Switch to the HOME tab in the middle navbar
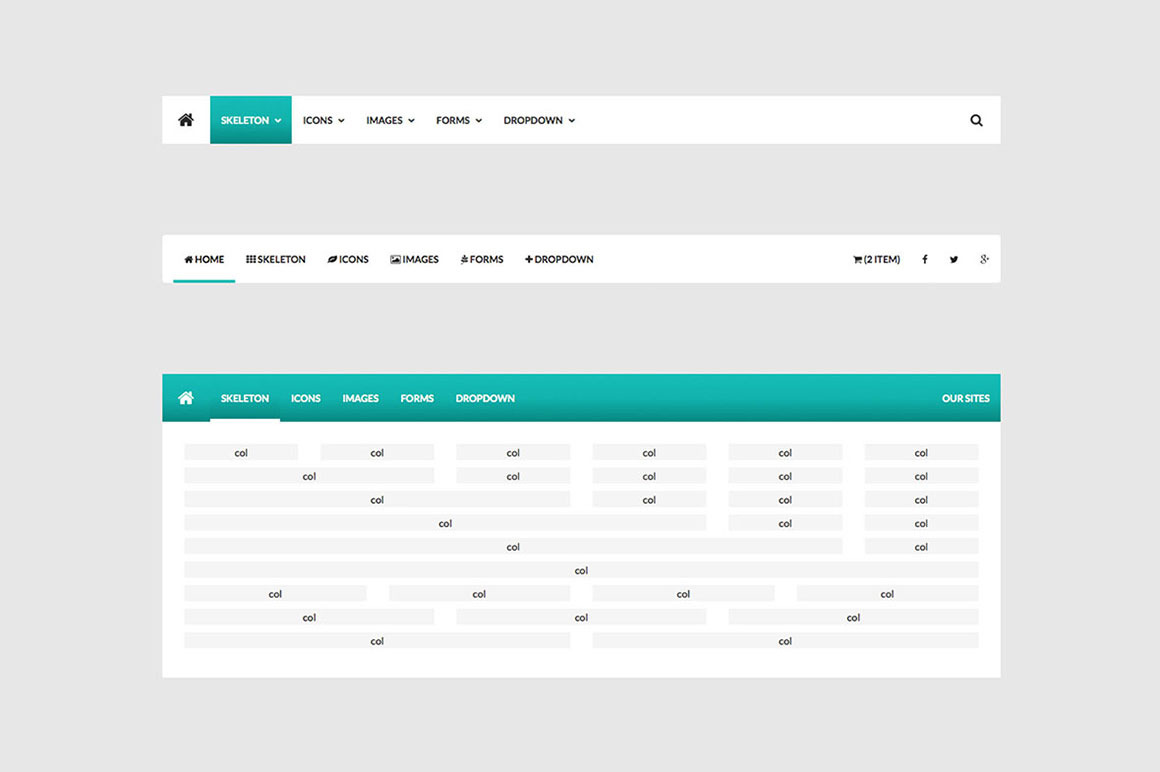This screenshot has height=772, width=1160. (204, 259)
